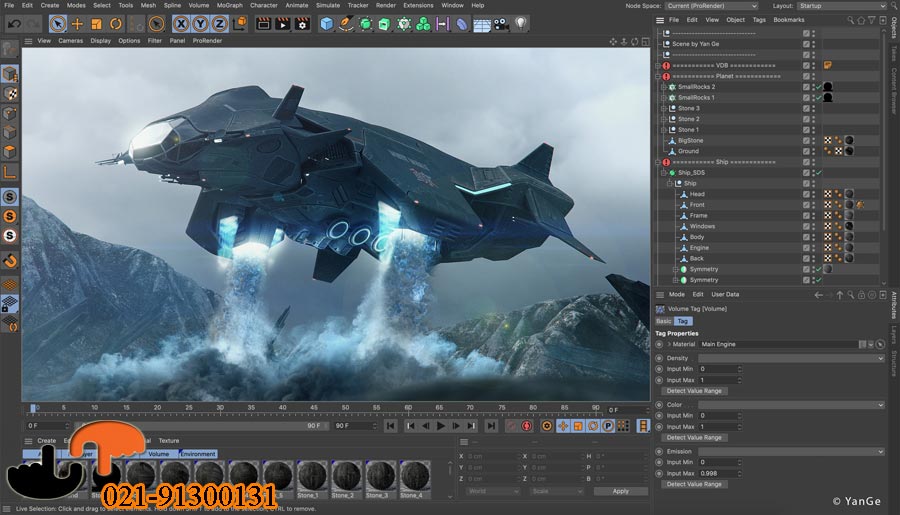Toggle visibility dots for the Windows object

(x=813, y=226)
